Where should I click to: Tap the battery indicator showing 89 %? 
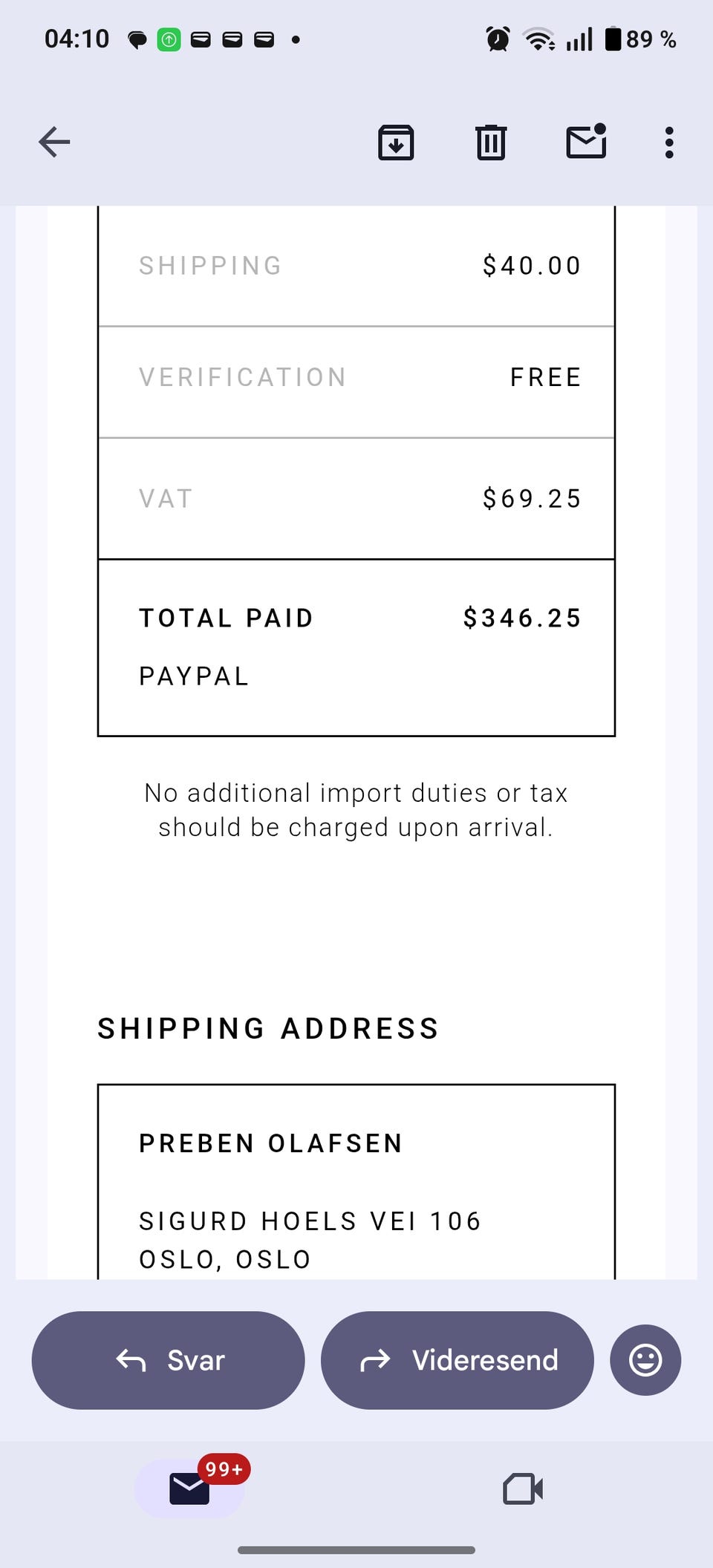640,39
